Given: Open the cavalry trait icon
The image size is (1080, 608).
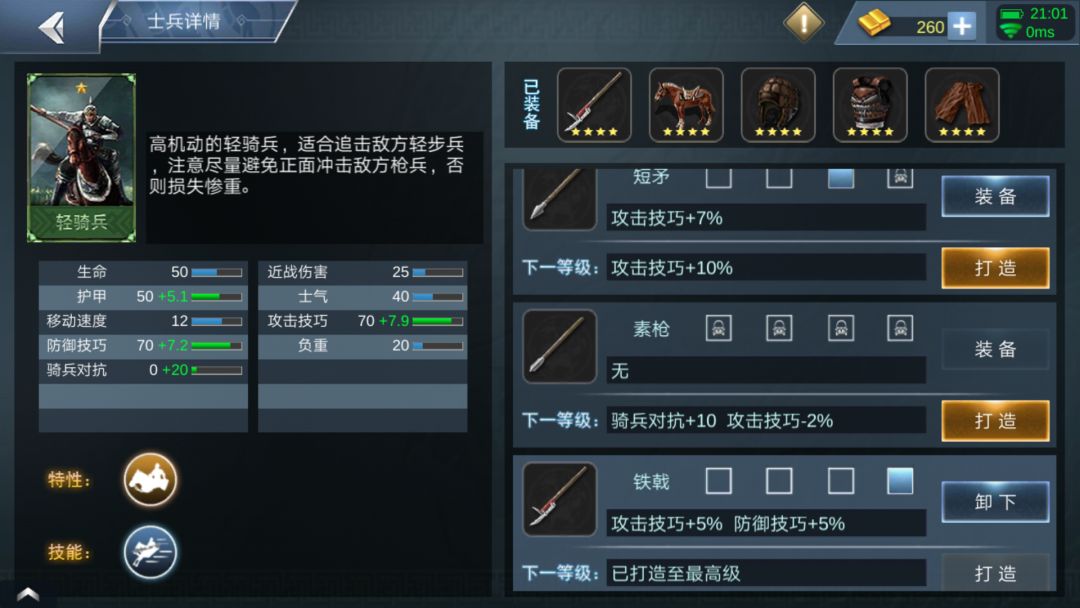Looking at the screenshot, I should (150, 480).
